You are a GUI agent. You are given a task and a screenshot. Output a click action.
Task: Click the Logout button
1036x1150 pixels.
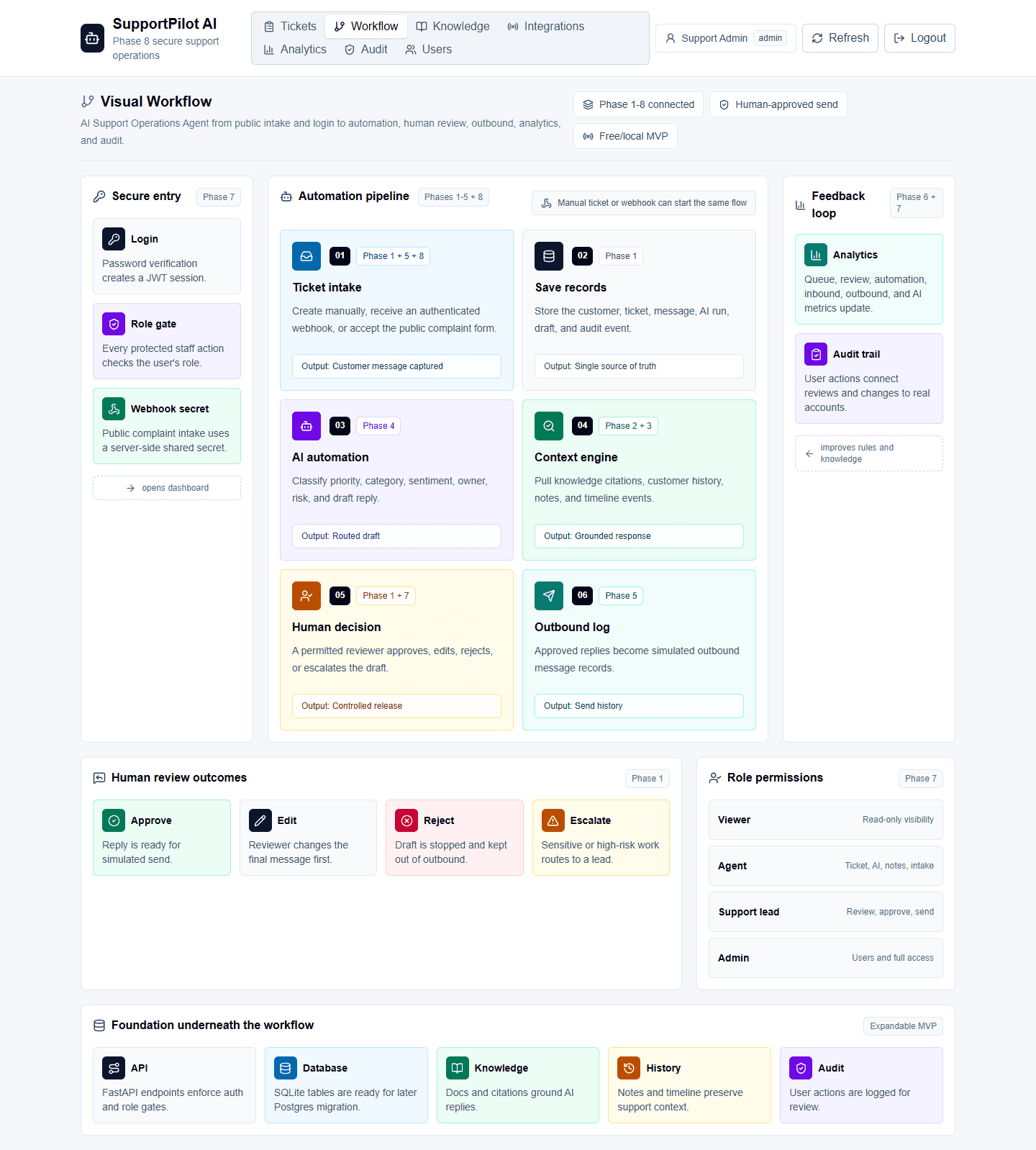click(x=919, y=38)
